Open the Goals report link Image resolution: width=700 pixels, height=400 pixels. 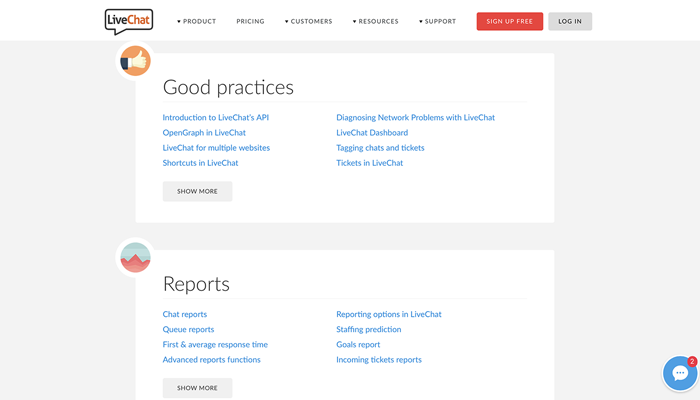point(358,345)
